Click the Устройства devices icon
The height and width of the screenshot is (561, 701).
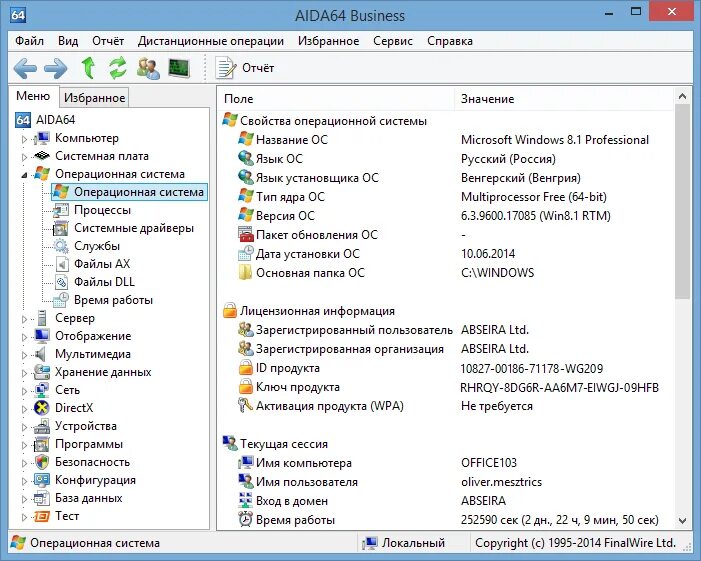42,426
